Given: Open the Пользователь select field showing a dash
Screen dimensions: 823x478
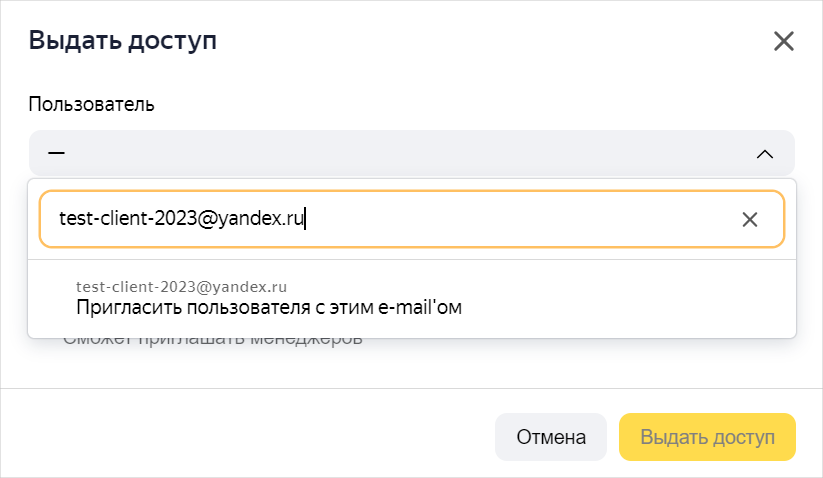Looking at the screenshot, I should tap(412, 153).
